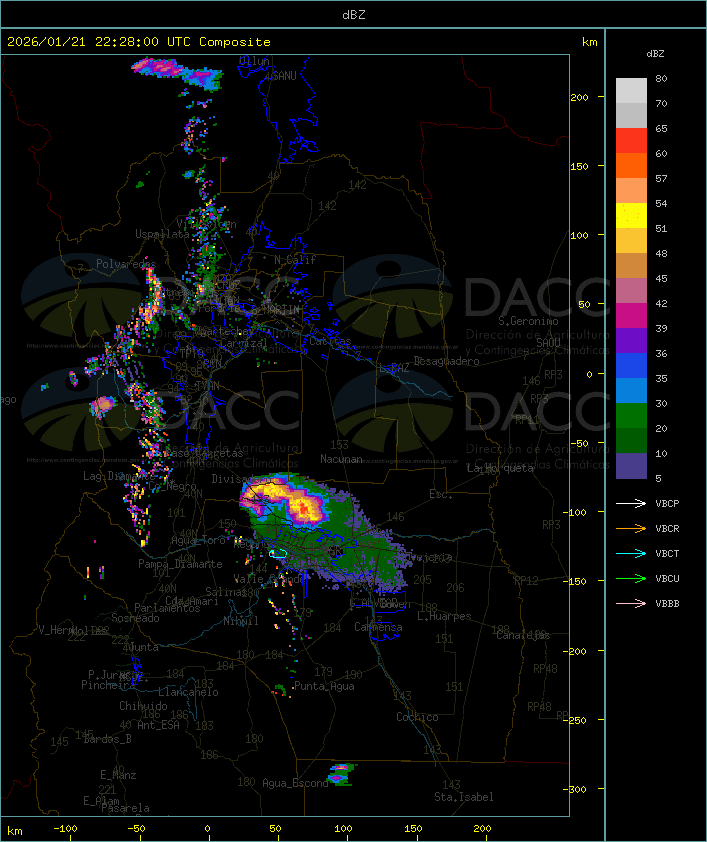Click the 'Pampa_Diamante' map label
Screen dimensions: 707x842
point(180,564)
